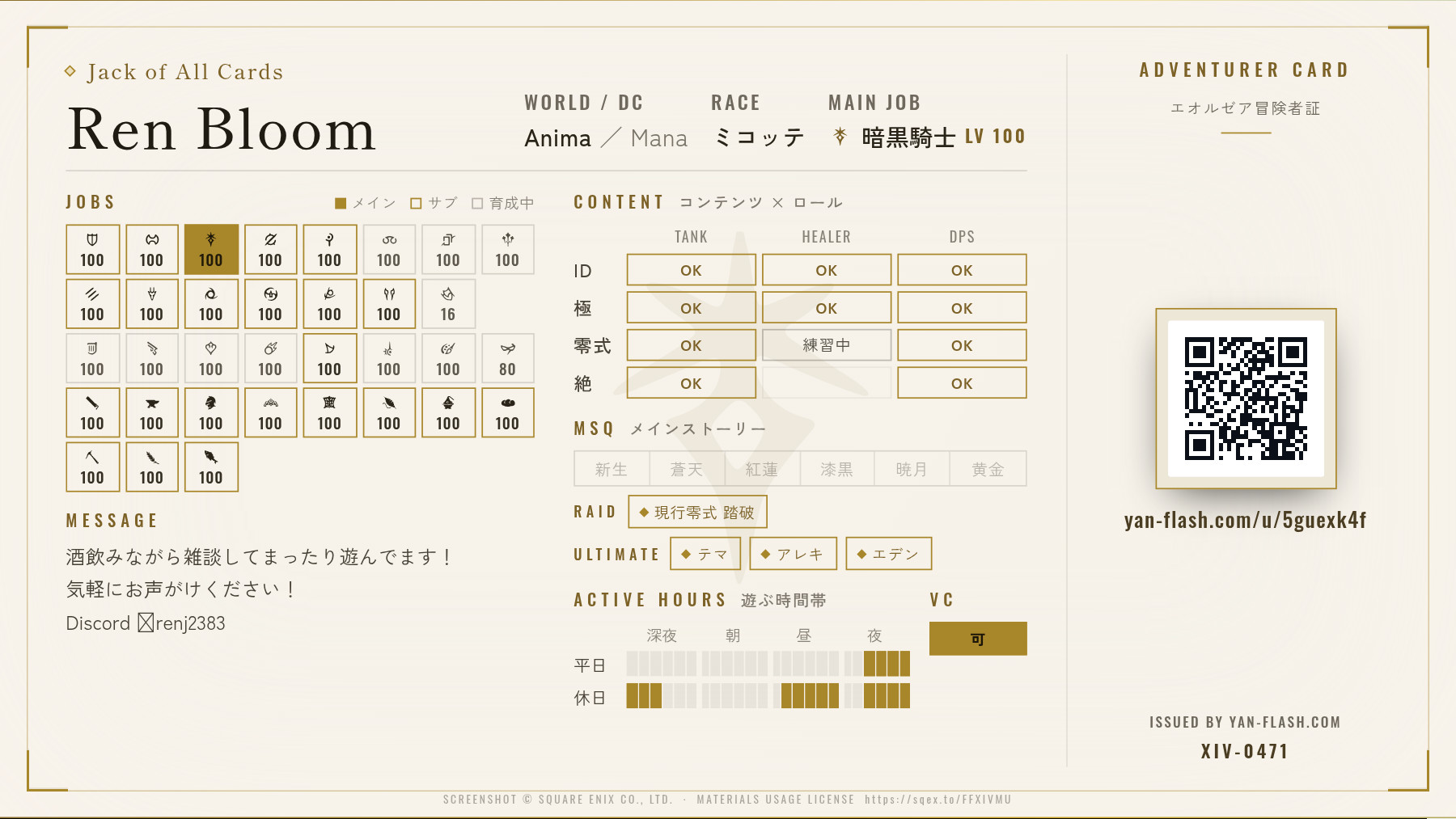Select the Samurai job tile

270,303
